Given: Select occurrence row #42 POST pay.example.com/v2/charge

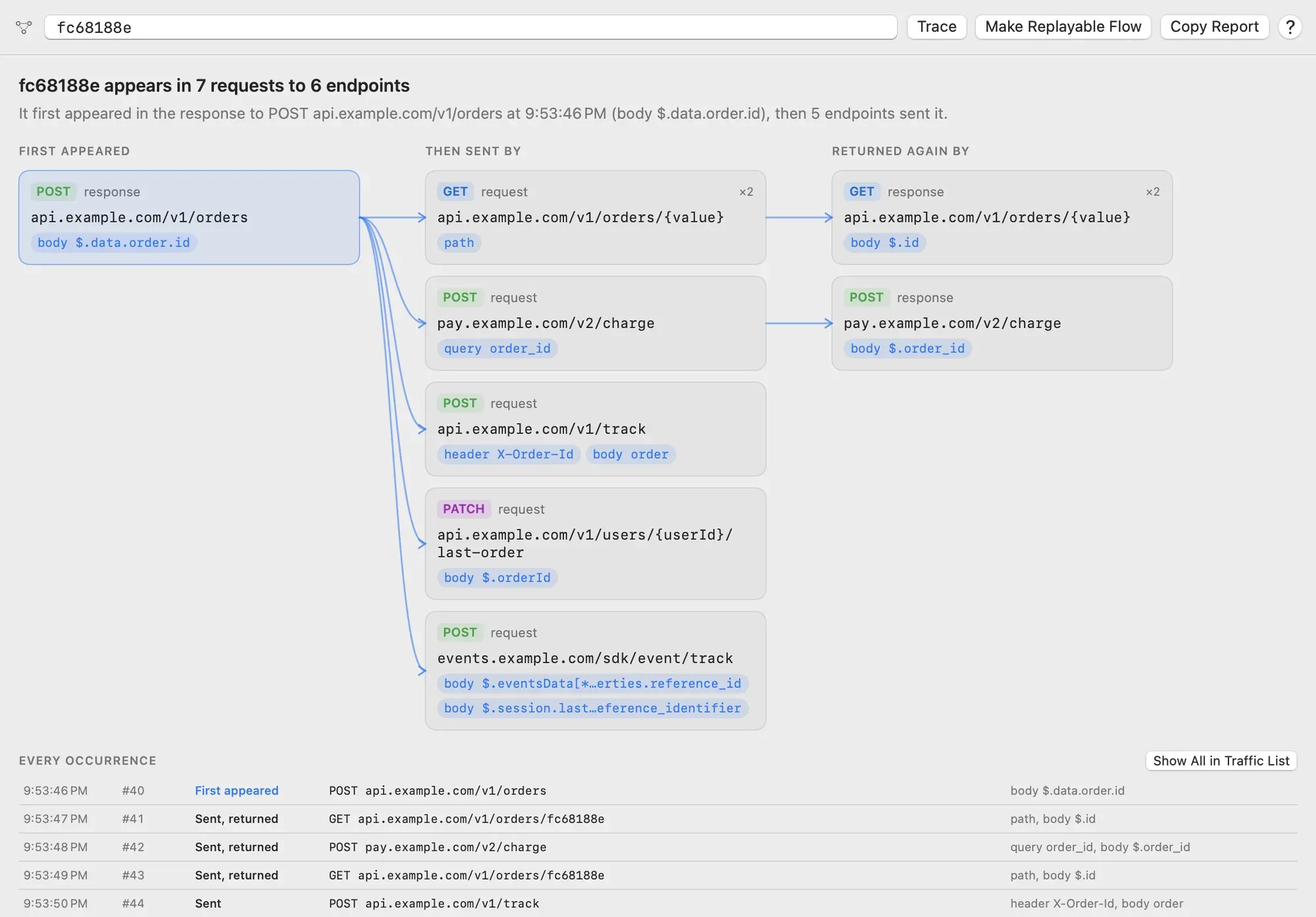Looking at the screenshot, I should tap(658, 847).
